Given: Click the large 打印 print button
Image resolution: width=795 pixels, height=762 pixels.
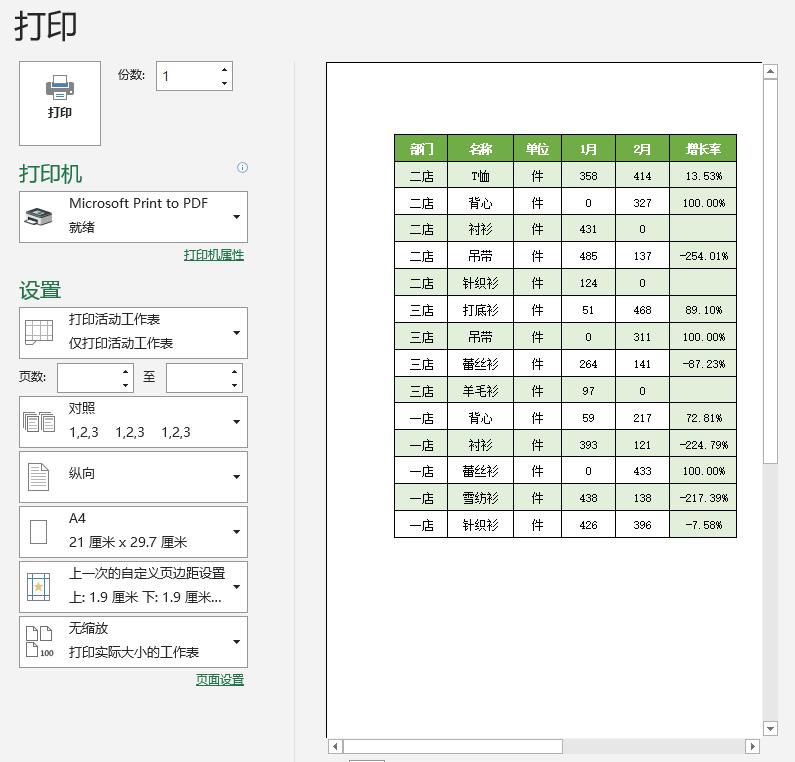Looking at the screenshot, I should click(60, 103).
